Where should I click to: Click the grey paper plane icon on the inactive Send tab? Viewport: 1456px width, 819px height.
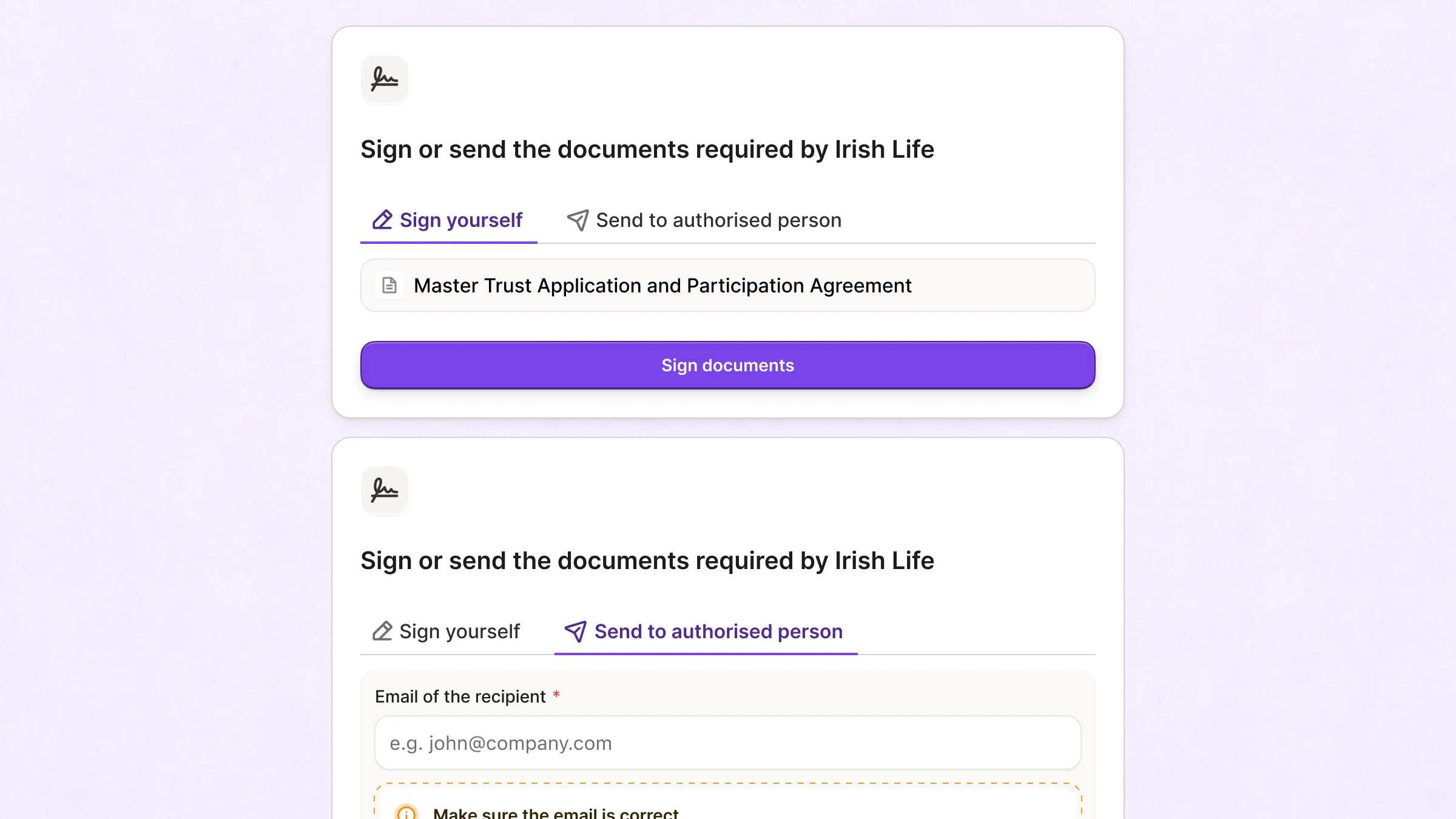(578, 220)
